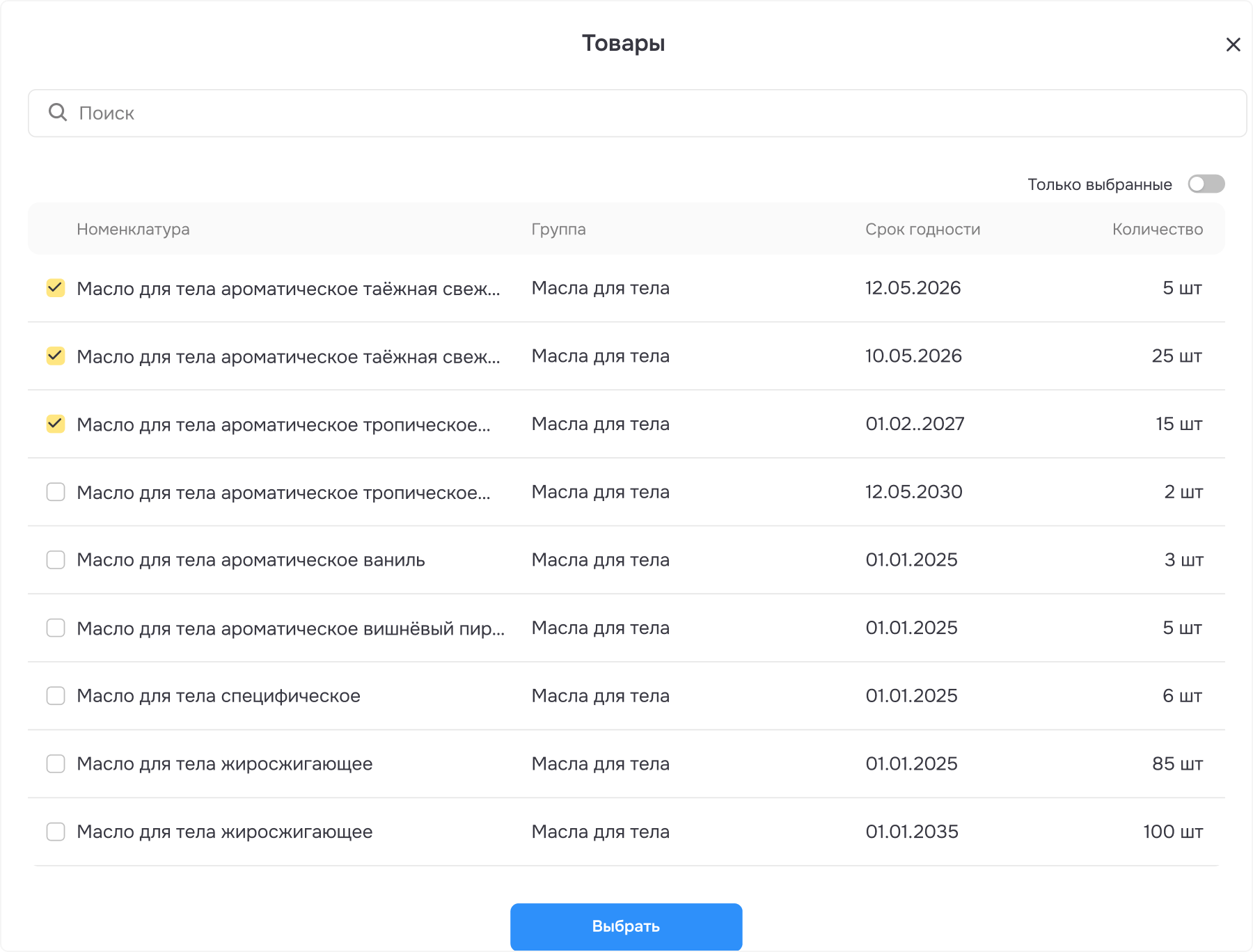Check жиросжигающее oil with 100 шт
1253x952 pixels.
pyautogui.click(x=56, y=832)
